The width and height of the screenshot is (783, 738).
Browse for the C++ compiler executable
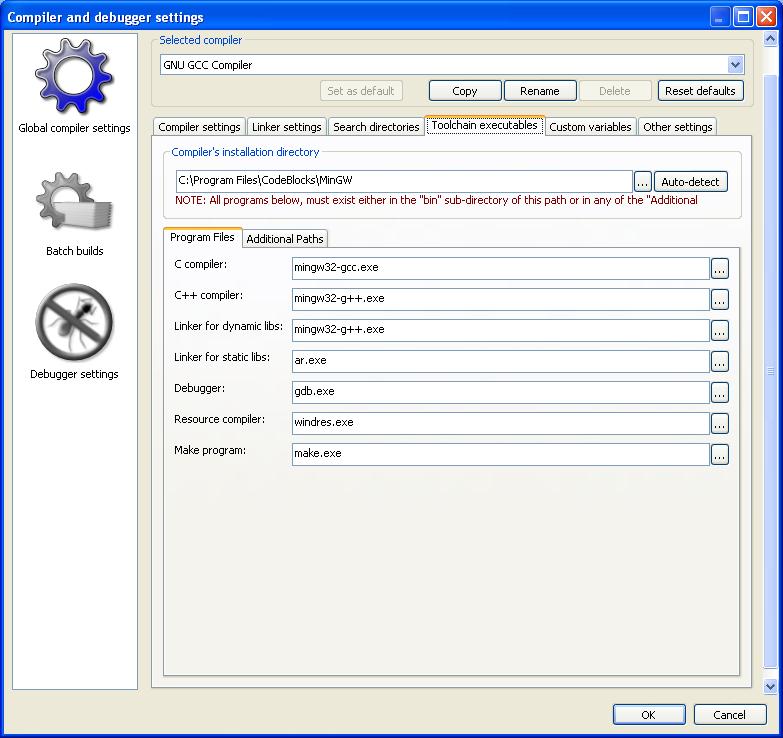point(720,299)
